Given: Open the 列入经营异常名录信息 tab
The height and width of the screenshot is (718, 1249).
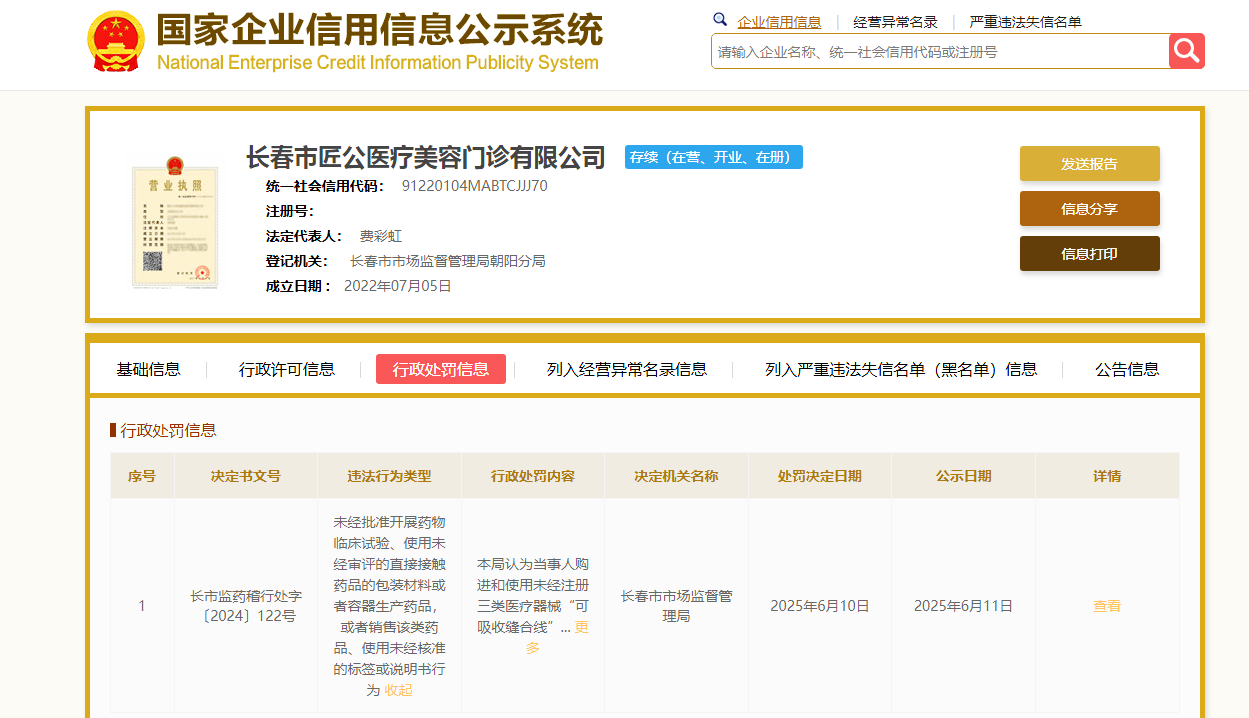Looking at the screenshot, I should pyautogui.click(x=626, y=369).
